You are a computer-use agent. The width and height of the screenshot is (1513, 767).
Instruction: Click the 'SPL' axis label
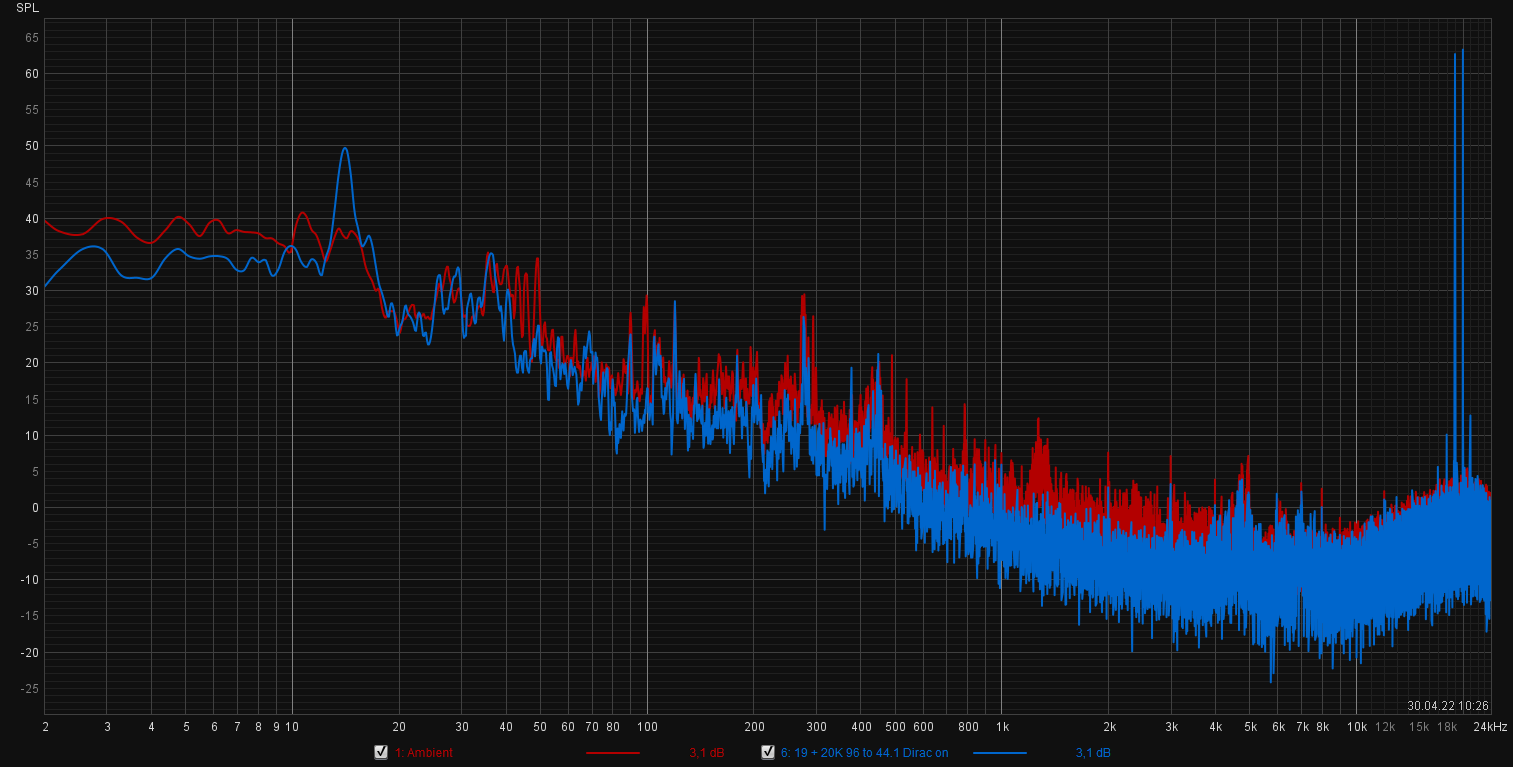(x=27, y=7)
